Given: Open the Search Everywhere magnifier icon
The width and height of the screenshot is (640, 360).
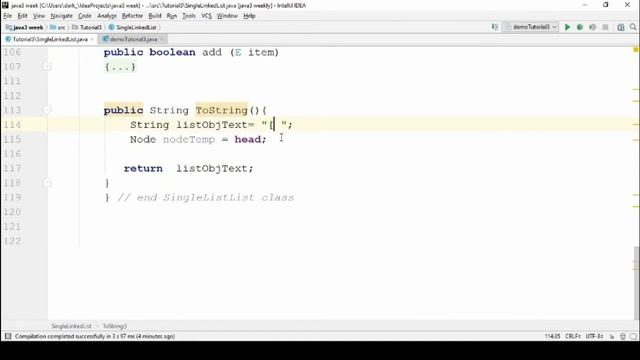Looking at the screenshot, I should pos(633,27).
